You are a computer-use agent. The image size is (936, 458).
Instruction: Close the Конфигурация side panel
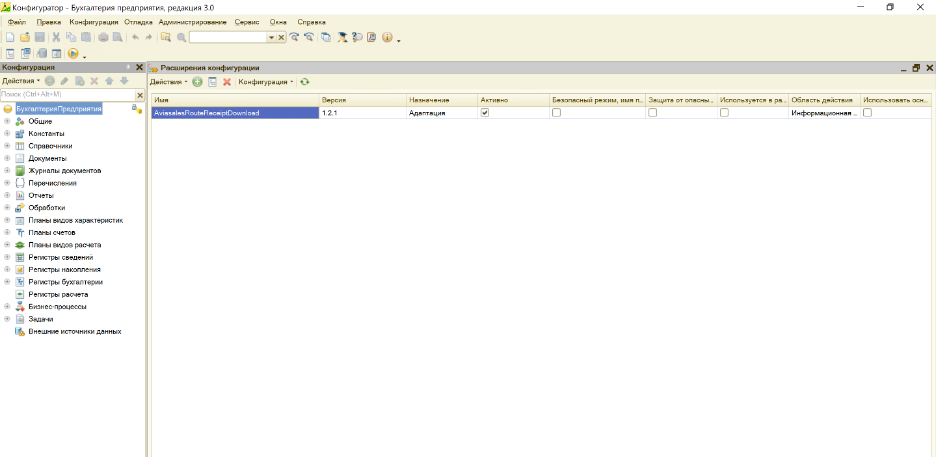[140, 67]
